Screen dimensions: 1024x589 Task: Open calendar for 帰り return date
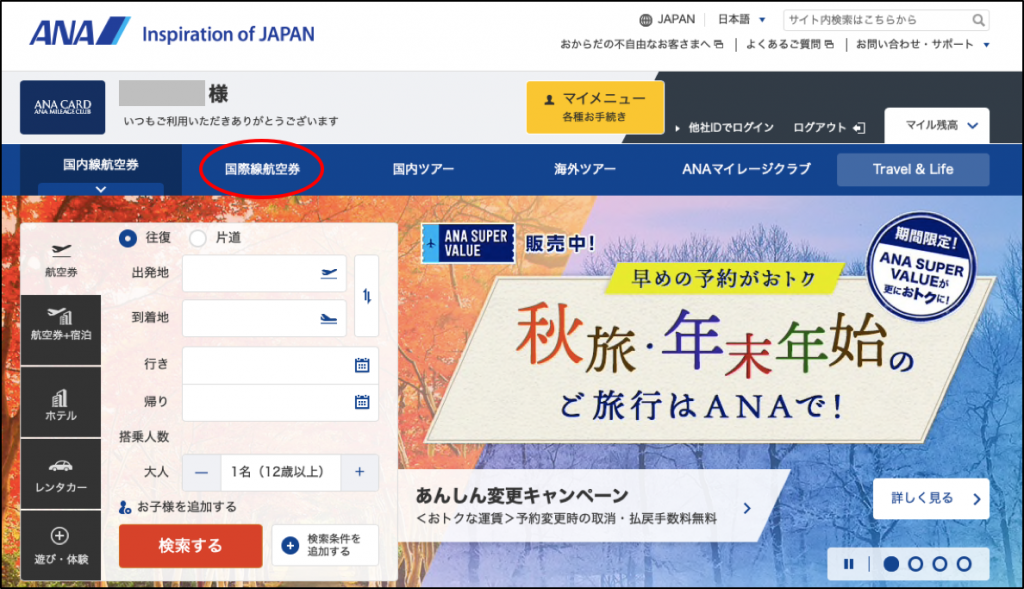(362, 402)
